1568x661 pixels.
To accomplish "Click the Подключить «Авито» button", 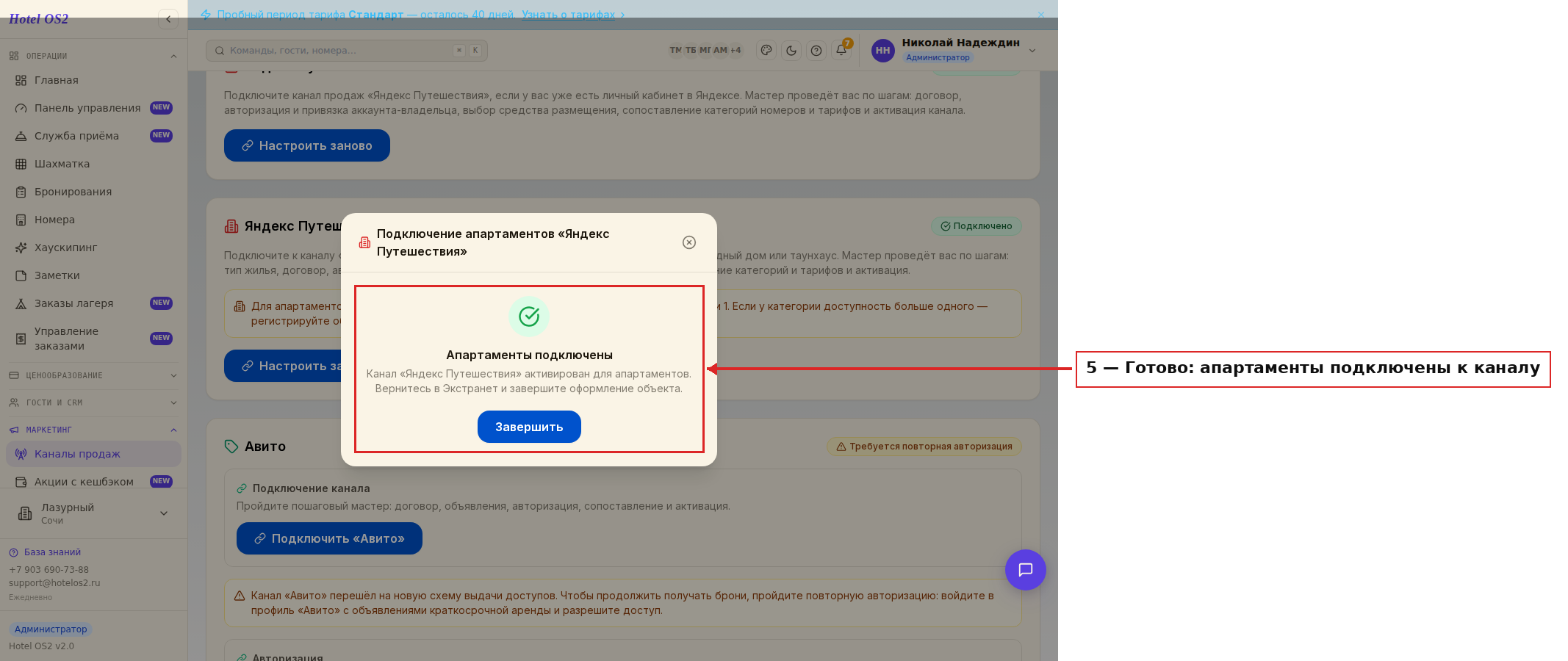I will [329, 538].
